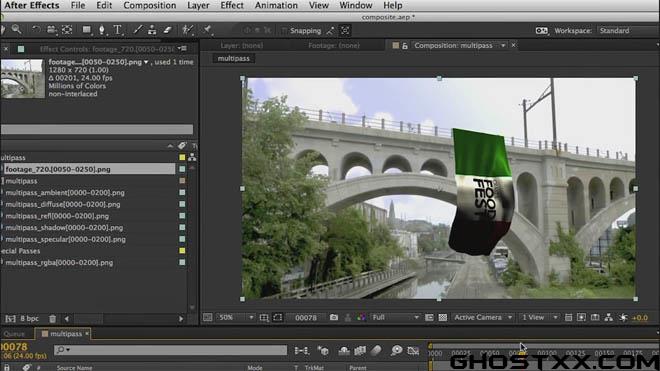Select the Eraser tool
This screenshot has height=371, width=660.
click(167, 30)
